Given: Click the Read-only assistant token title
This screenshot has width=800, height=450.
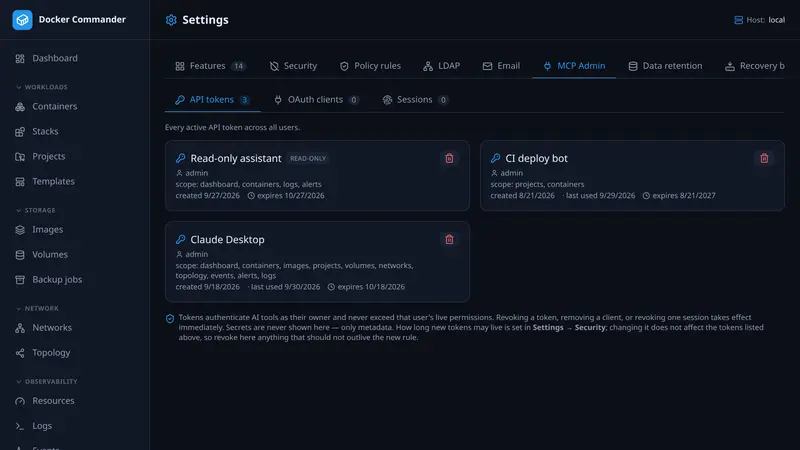Looking at the screenshot, I should (236, 158).
